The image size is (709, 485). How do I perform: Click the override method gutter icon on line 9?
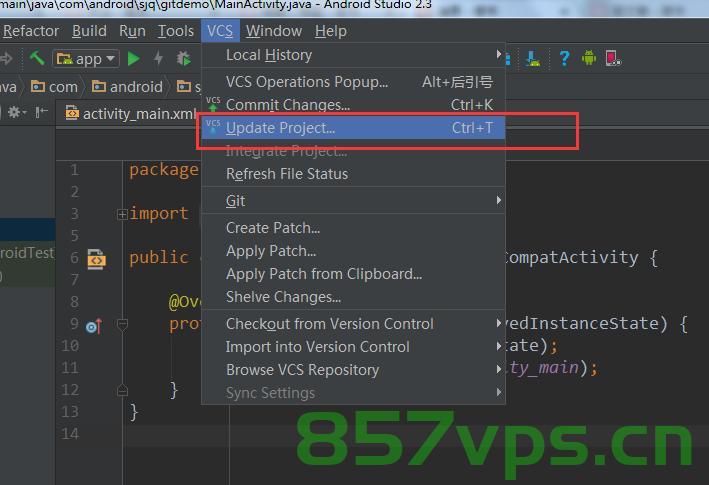(94, 325)
